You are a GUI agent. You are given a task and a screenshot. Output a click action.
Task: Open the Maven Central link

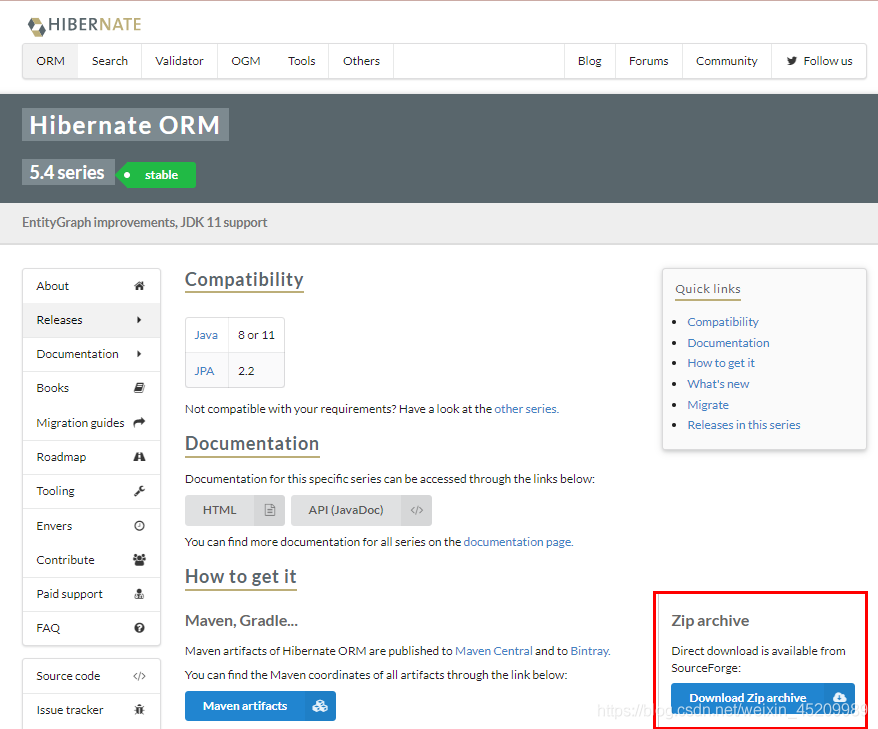click(494, 651)
